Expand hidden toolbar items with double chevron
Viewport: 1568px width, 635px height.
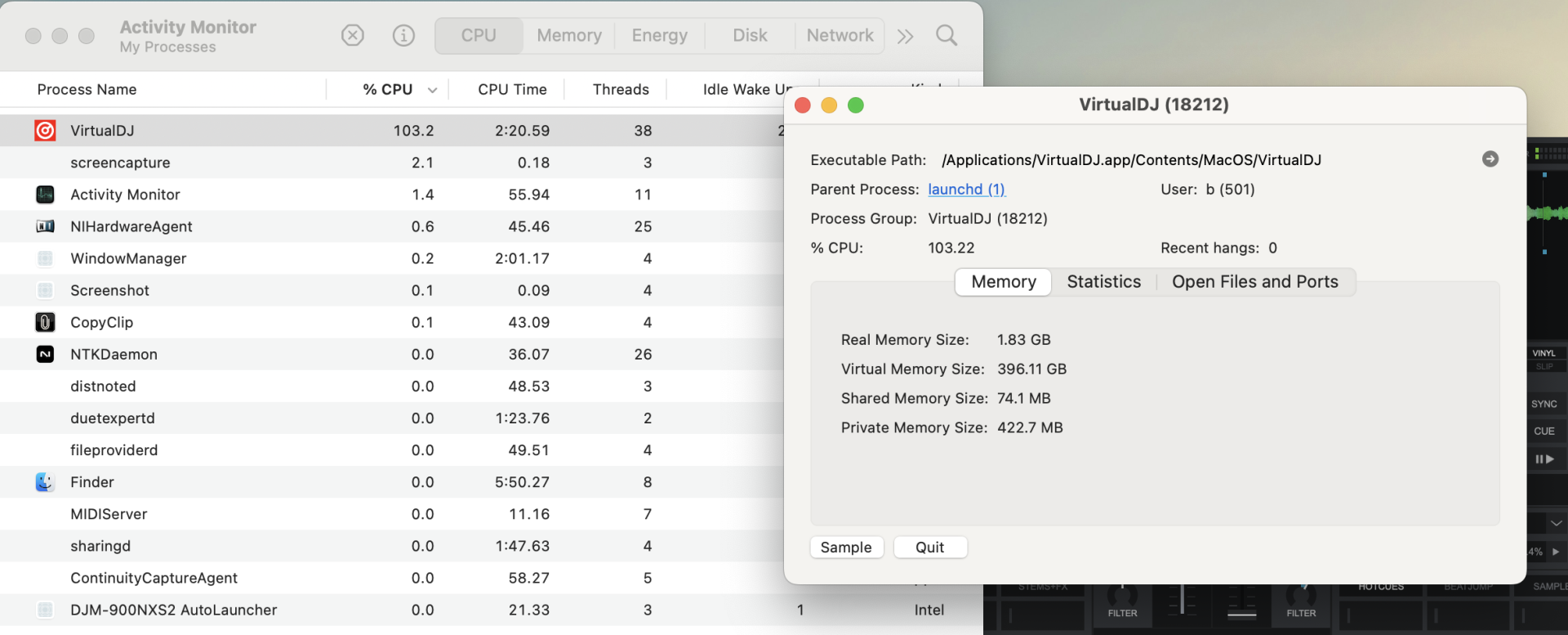pyautogui.click(x=905, y=36)
